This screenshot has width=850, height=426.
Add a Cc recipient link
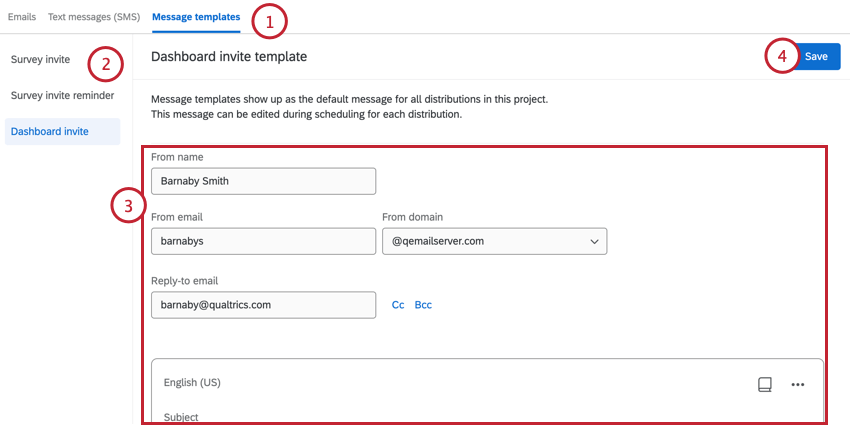[x=398, y=305]
